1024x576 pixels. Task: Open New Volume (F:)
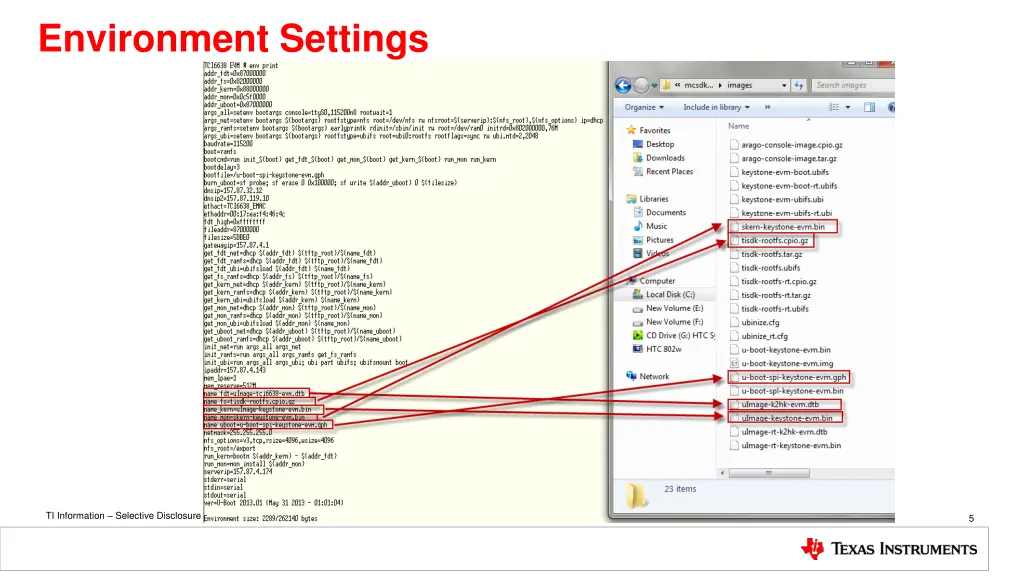point(675,322)
